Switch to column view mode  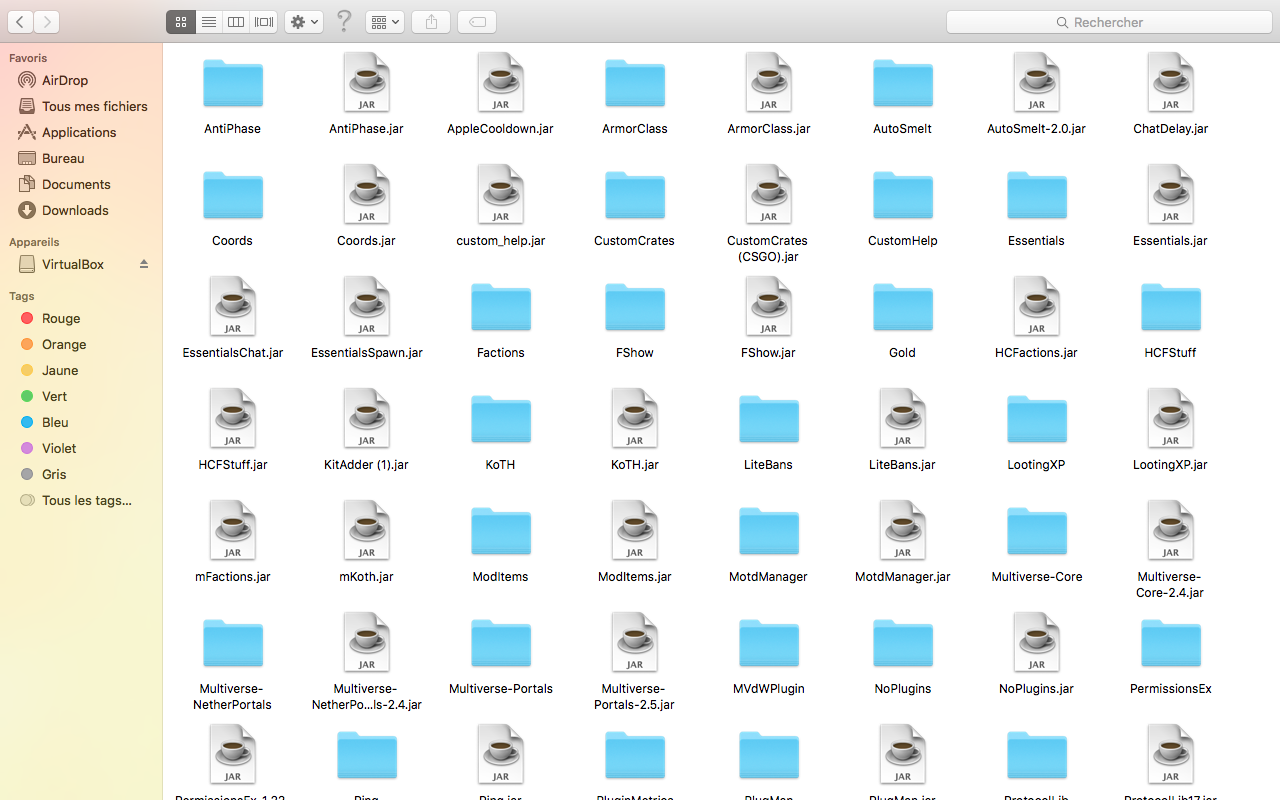(x=236, y=22)
